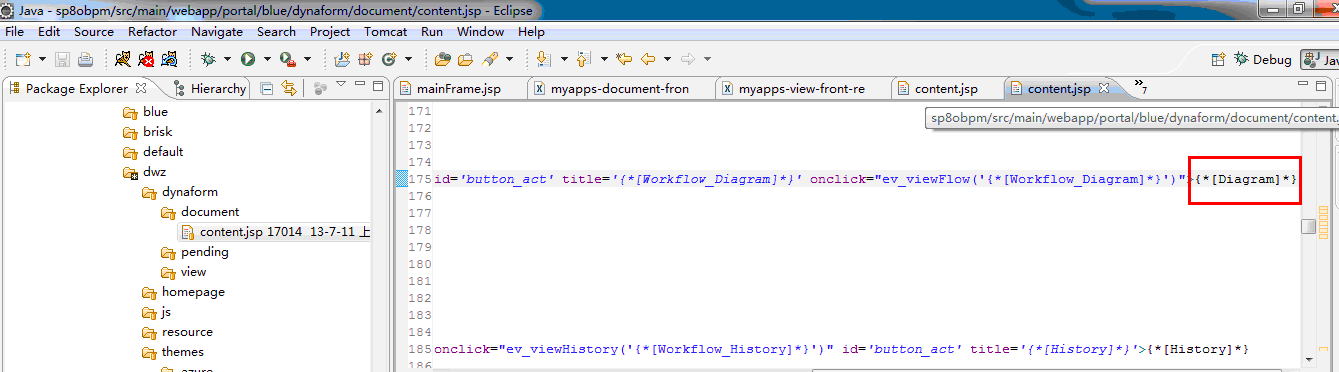Collapse All in Package Explorer

pyautogui.click(x=267, y=88)
